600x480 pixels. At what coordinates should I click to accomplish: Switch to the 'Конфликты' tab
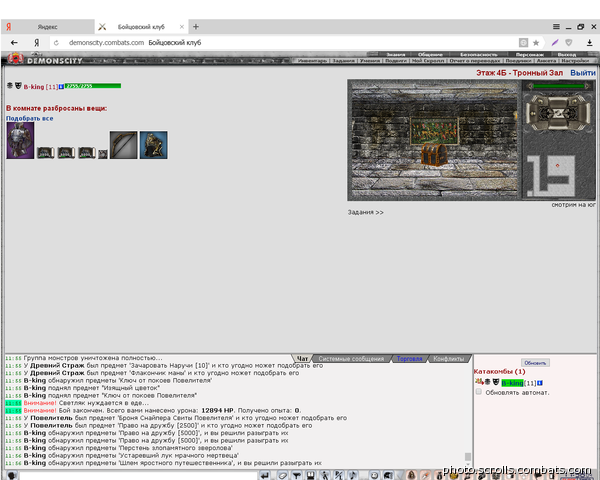click(448, 359)
